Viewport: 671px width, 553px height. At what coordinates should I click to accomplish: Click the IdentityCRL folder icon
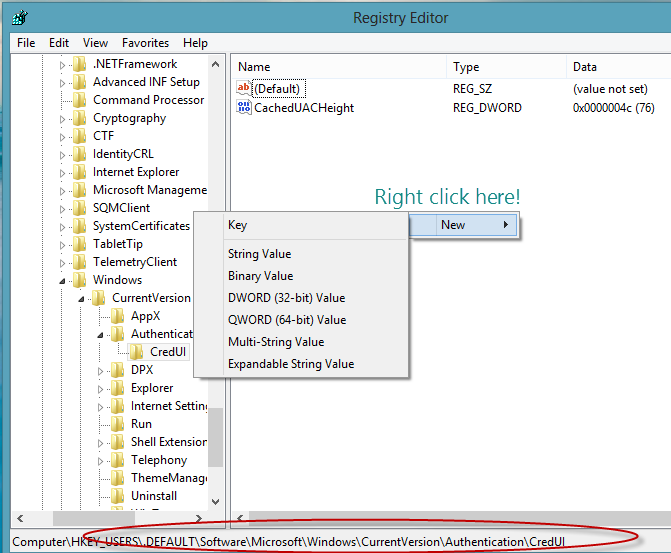pos(80,154)
